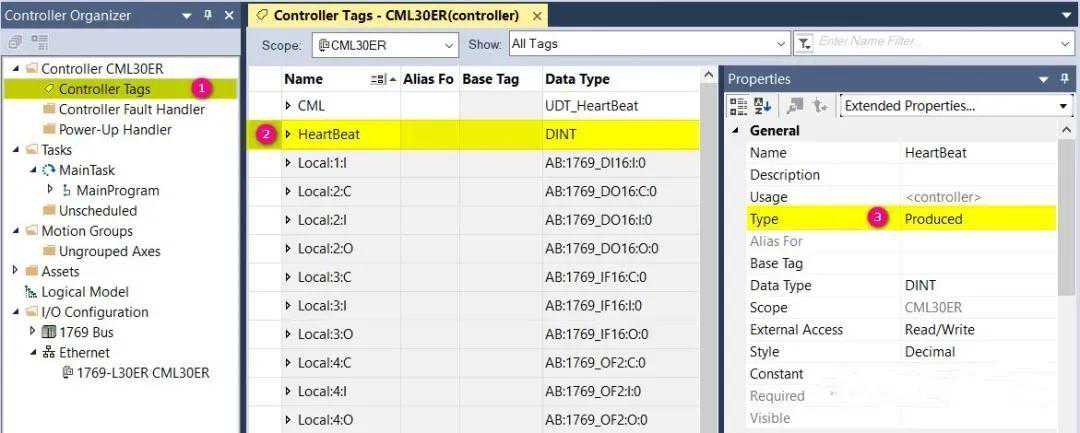This screenshot has width=1080, height=433.
Task: Click the Name column sort icon
Action: [380, 80]
